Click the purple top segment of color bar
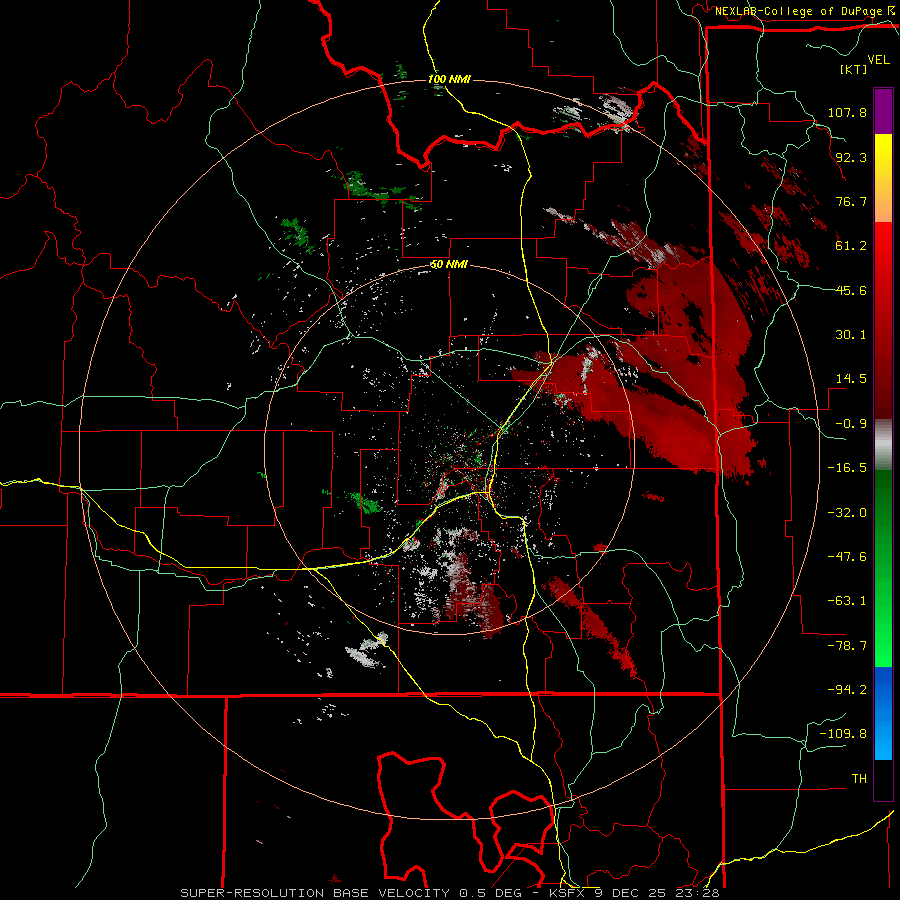Screen dimensions: 900x900 (x=883, y=111)
